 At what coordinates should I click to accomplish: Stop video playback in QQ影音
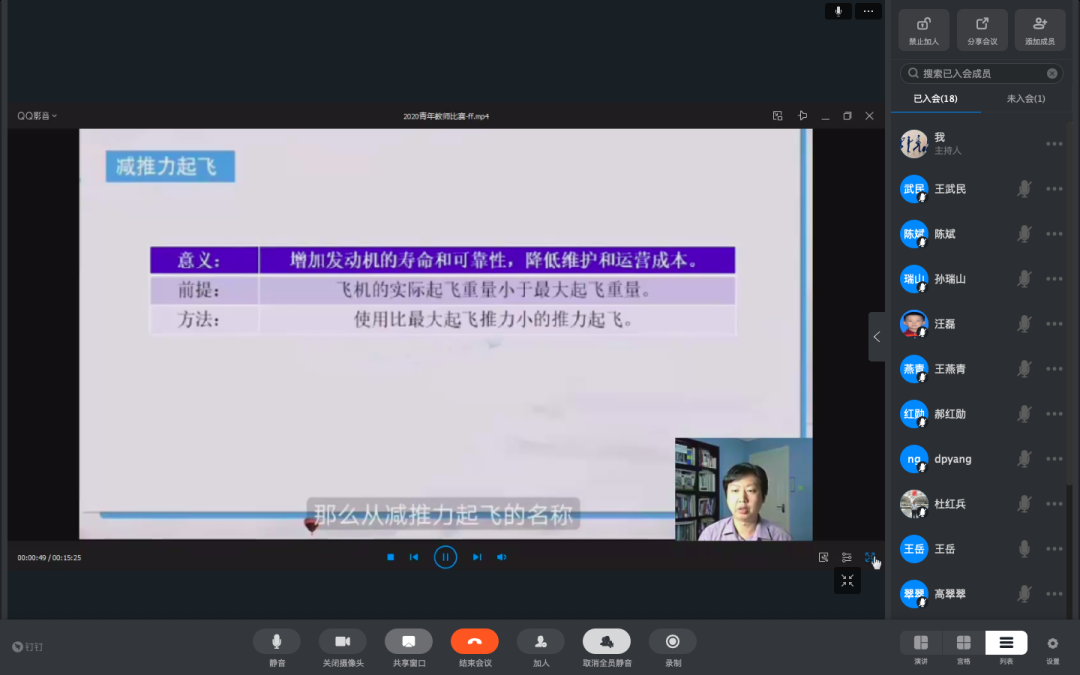tap(391, 557)
